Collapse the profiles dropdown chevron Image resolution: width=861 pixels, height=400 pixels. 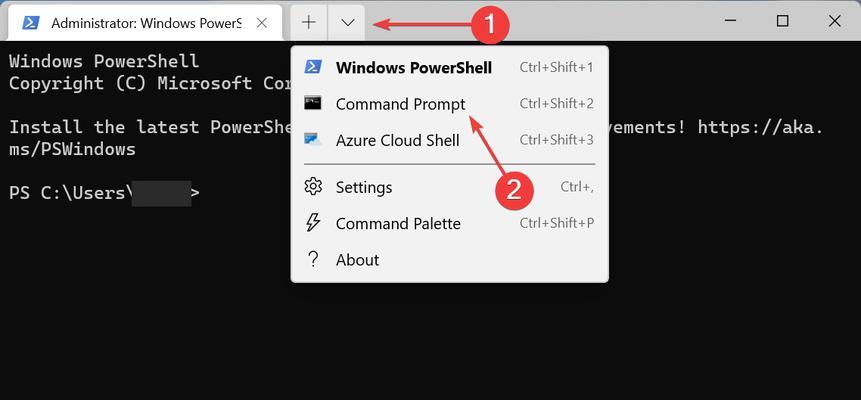(347, 23)
